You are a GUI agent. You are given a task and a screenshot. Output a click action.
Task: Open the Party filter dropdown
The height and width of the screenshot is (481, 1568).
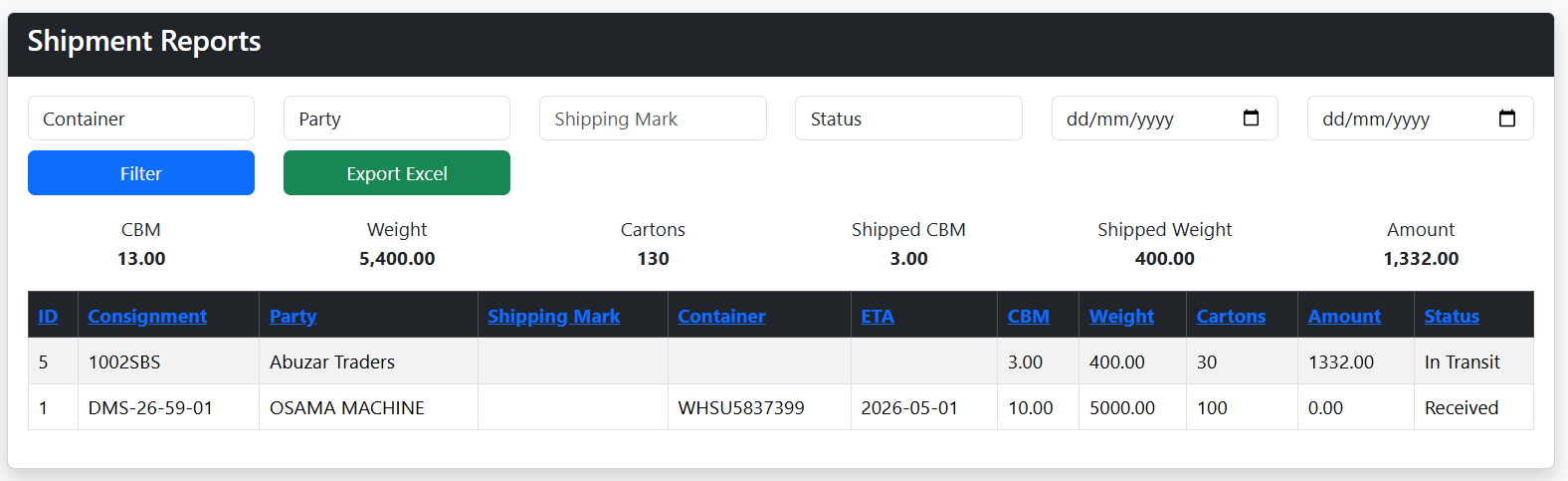click(x=397, y=119)
